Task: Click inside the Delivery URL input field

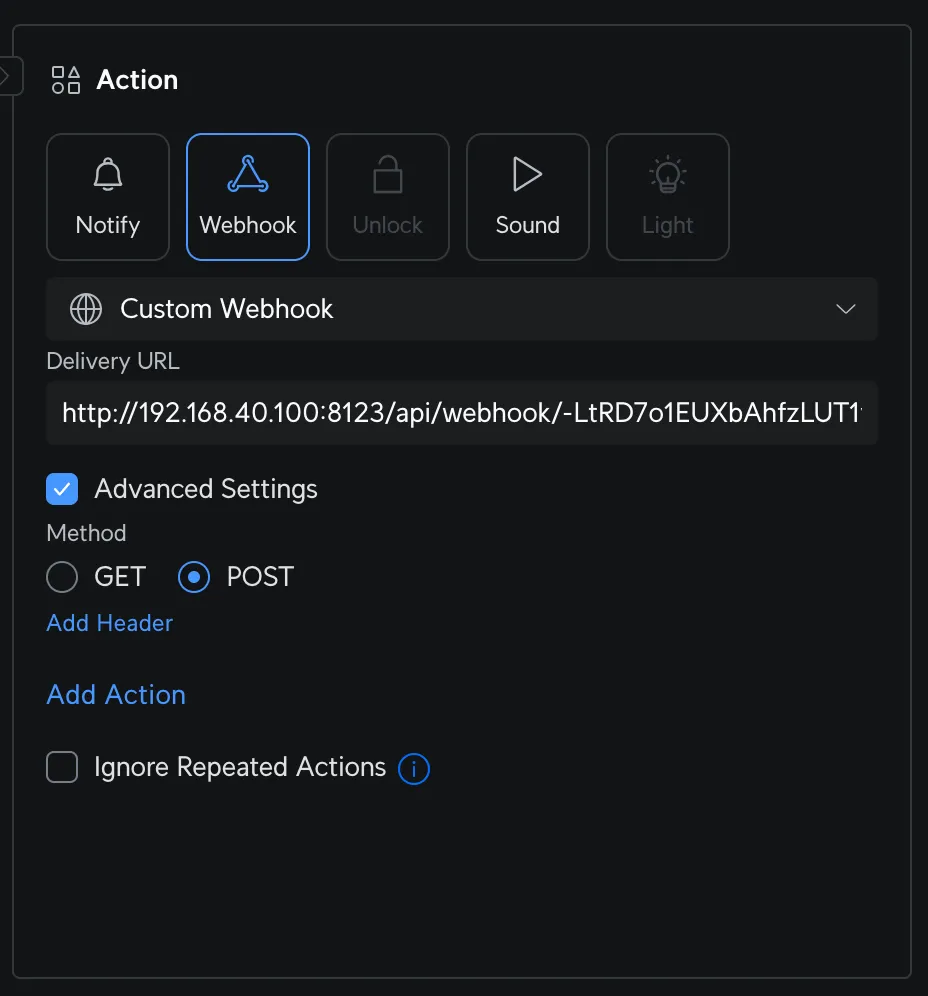Action: click(462, 412)
